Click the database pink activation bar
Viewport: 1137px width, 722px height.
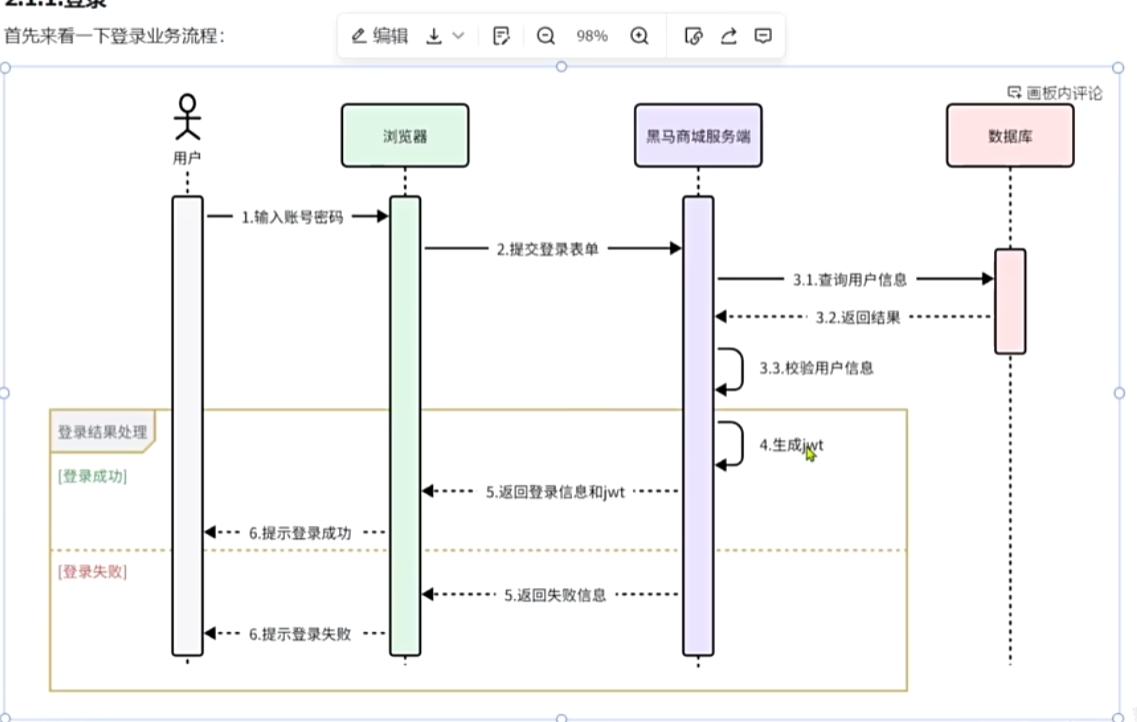[1010, 302]
